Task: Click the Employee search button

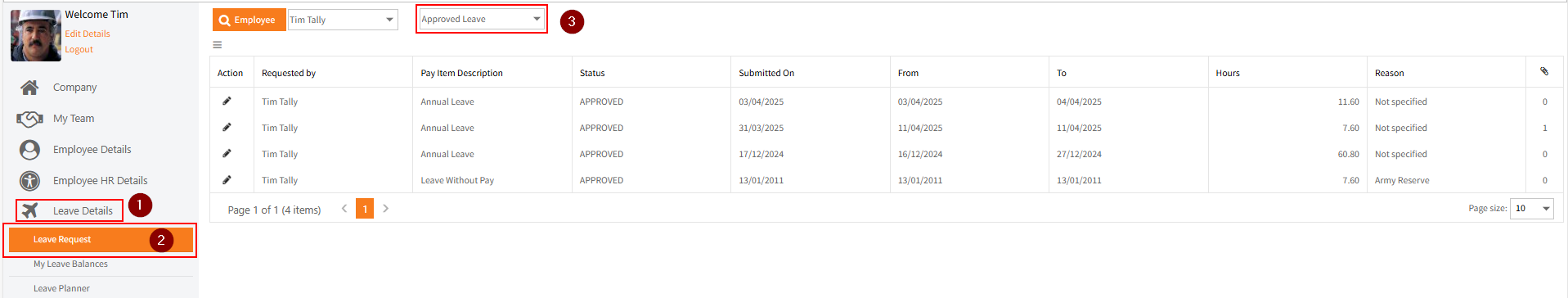Action: click(x=249, y=20)
